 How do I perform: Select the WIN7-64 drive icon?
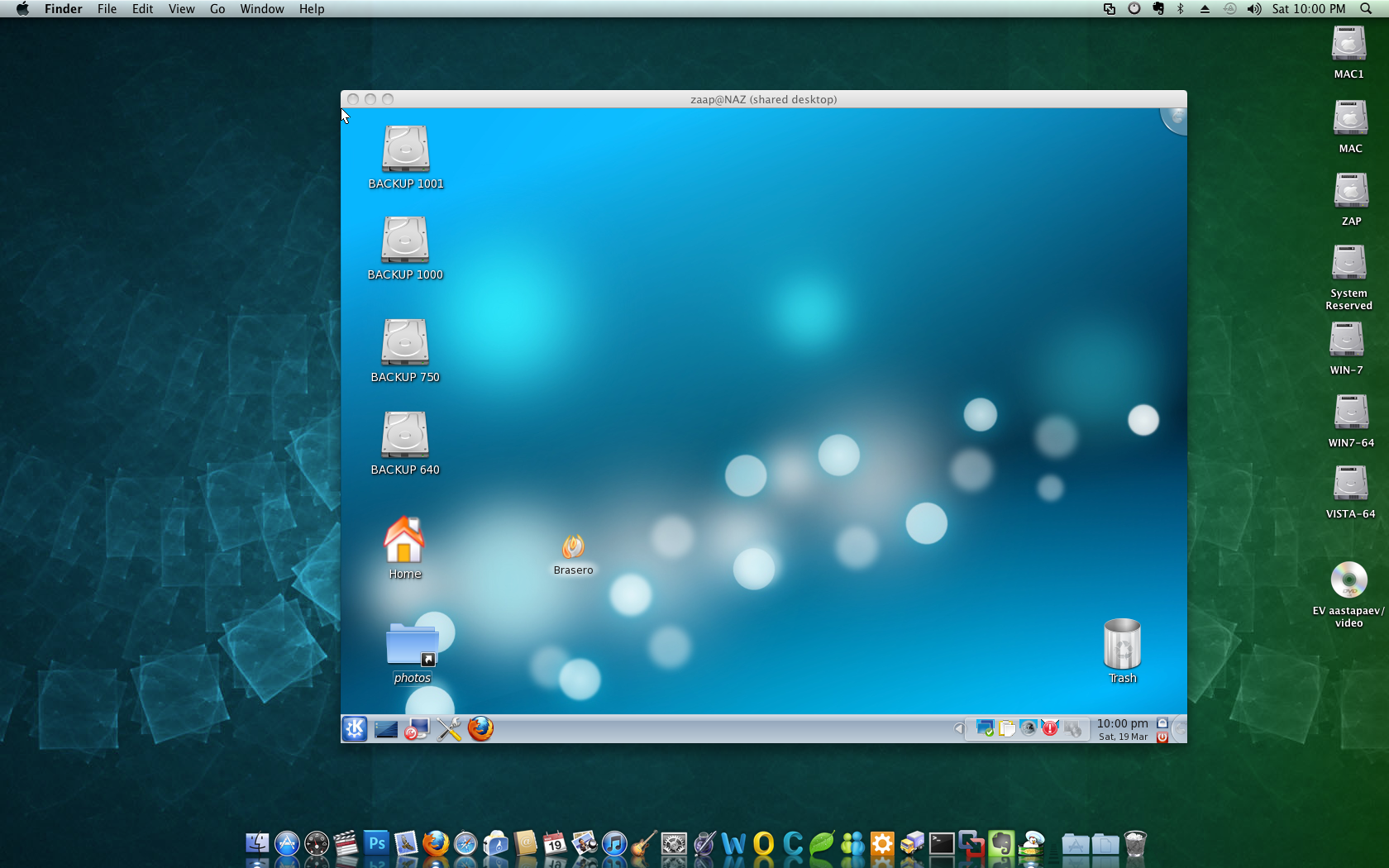point(1351,421)
